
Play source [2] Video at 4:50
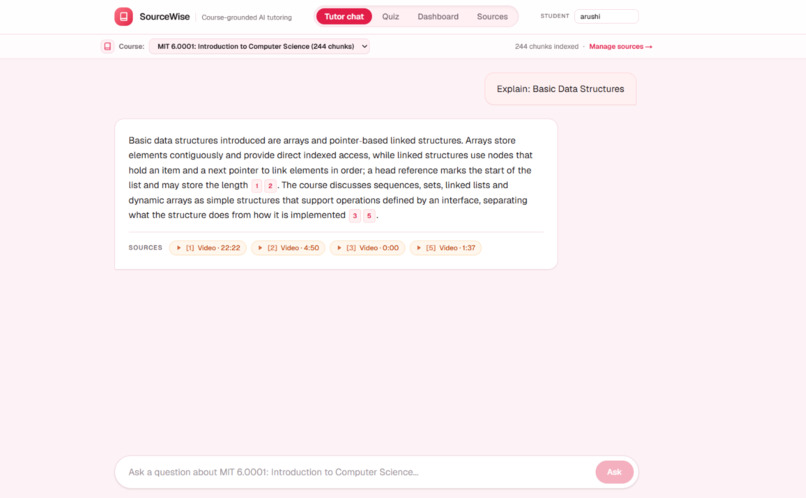point(288,248)
